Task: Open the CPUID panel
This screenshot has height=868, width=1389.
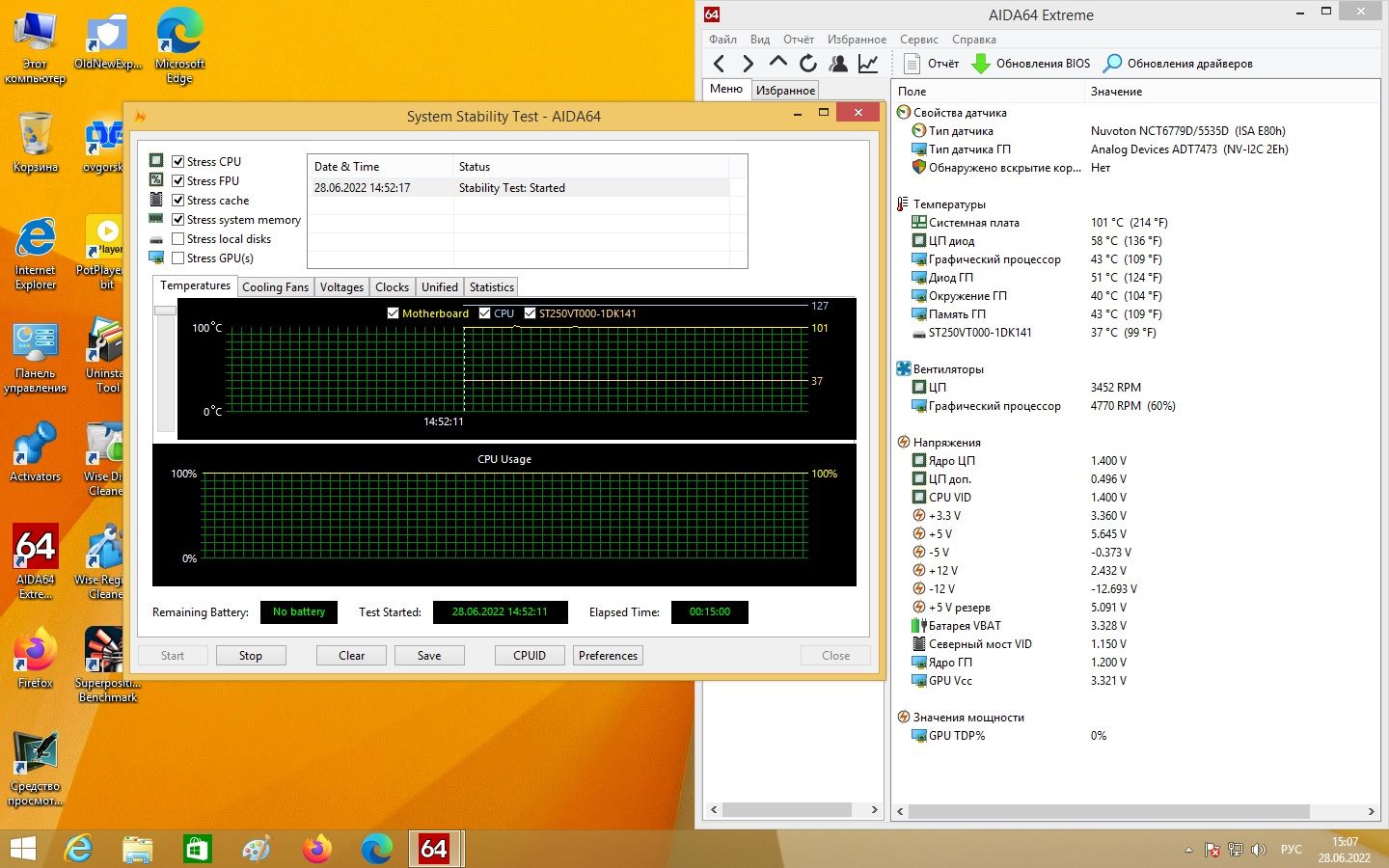Action: [x=530, y=656]
